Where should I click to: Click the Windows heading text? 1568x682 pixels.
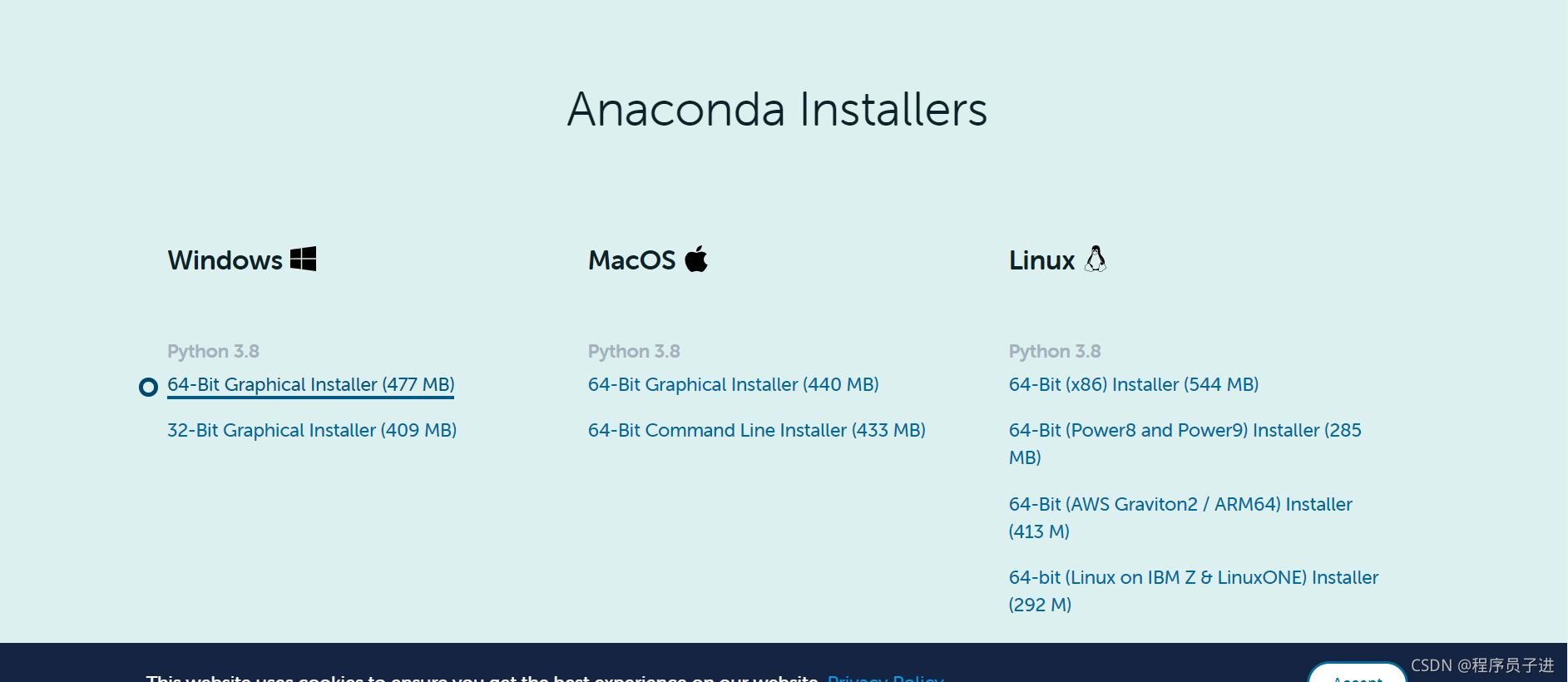point(225,260)
